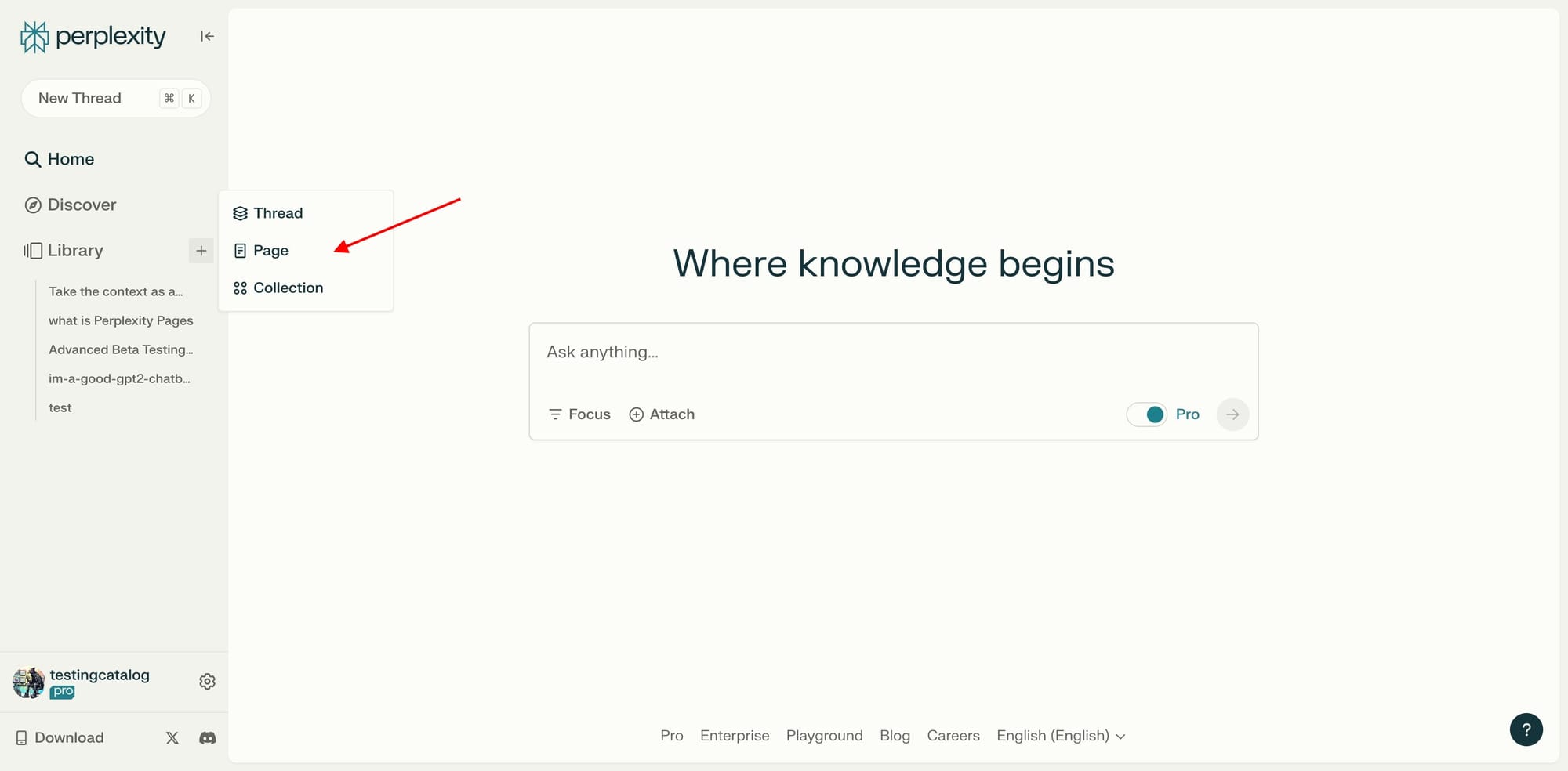Click the plus button next to Library
This screenshot has height=771, width=1568.
point(201,251)
